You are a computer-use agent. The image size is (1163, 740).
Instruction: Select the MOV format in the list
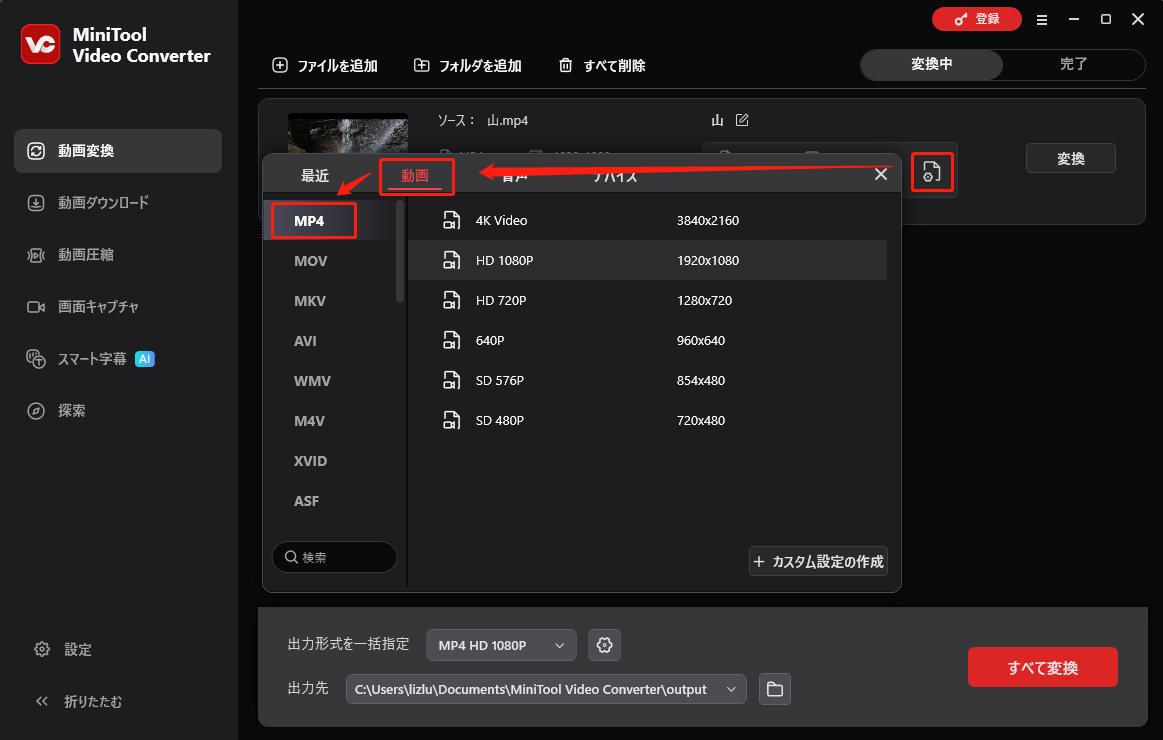[x=311, y=260]
